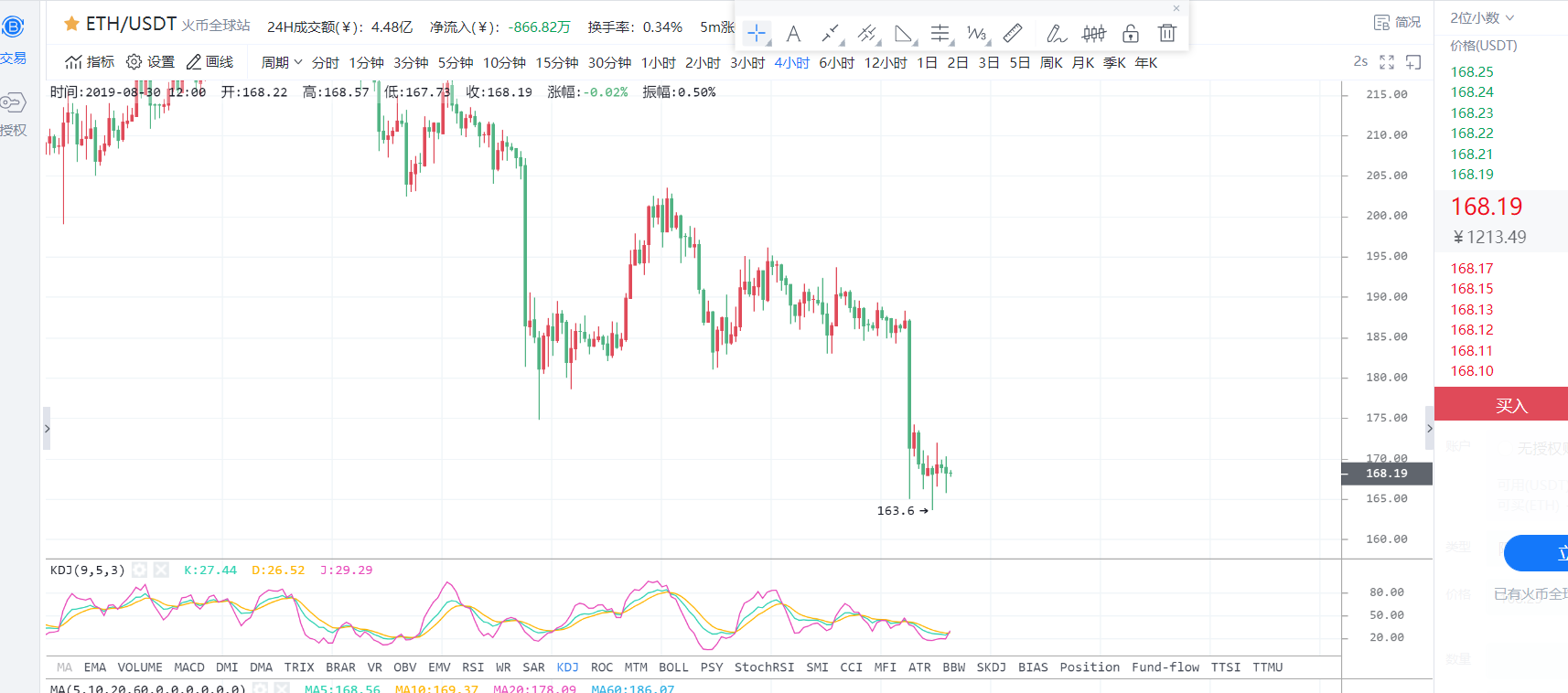
Task: Remove the KDJ indicator panel
Action: (161, 570)
